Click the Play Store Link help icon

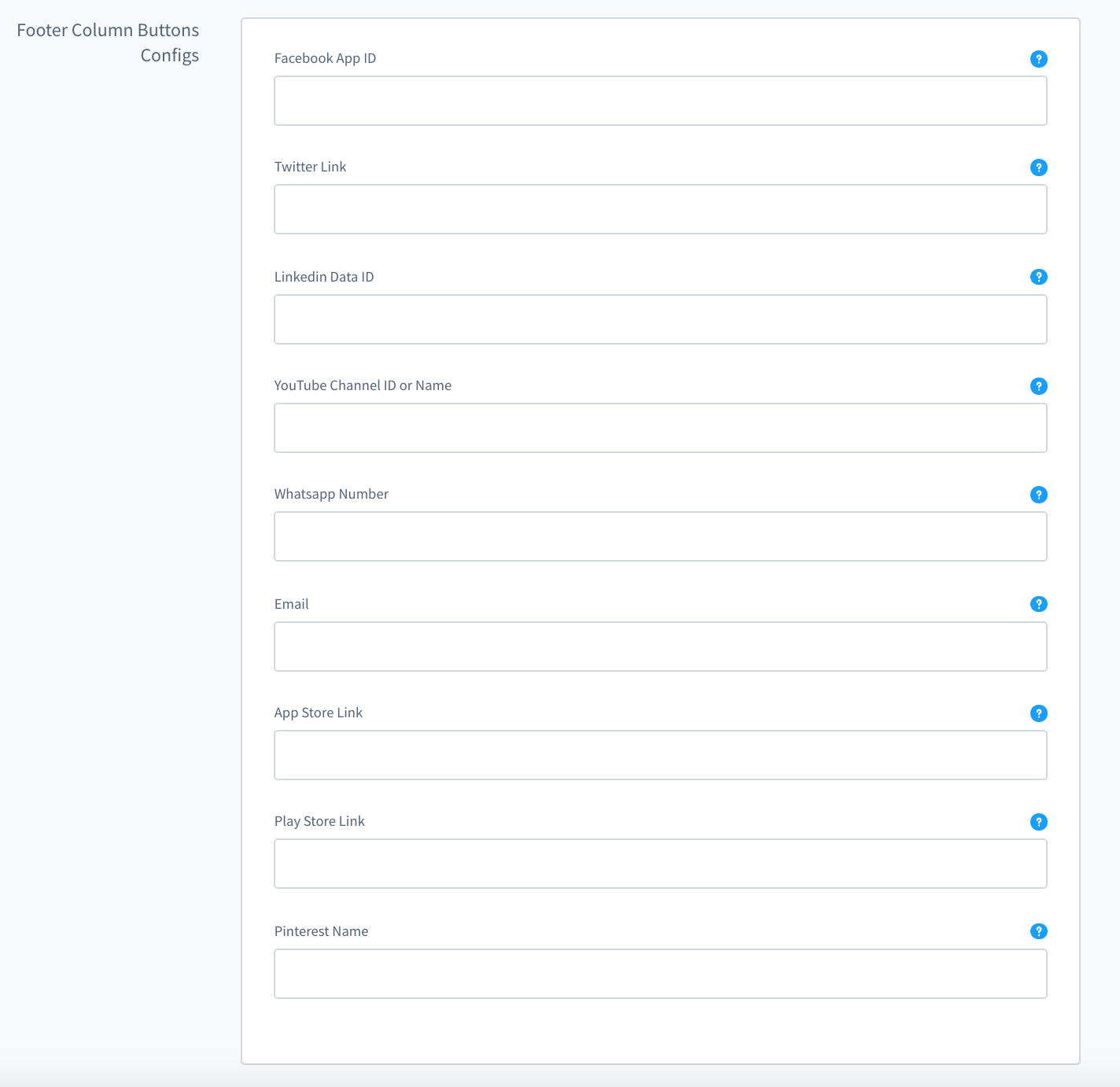pyautogui.click(x=1038, y=822)
